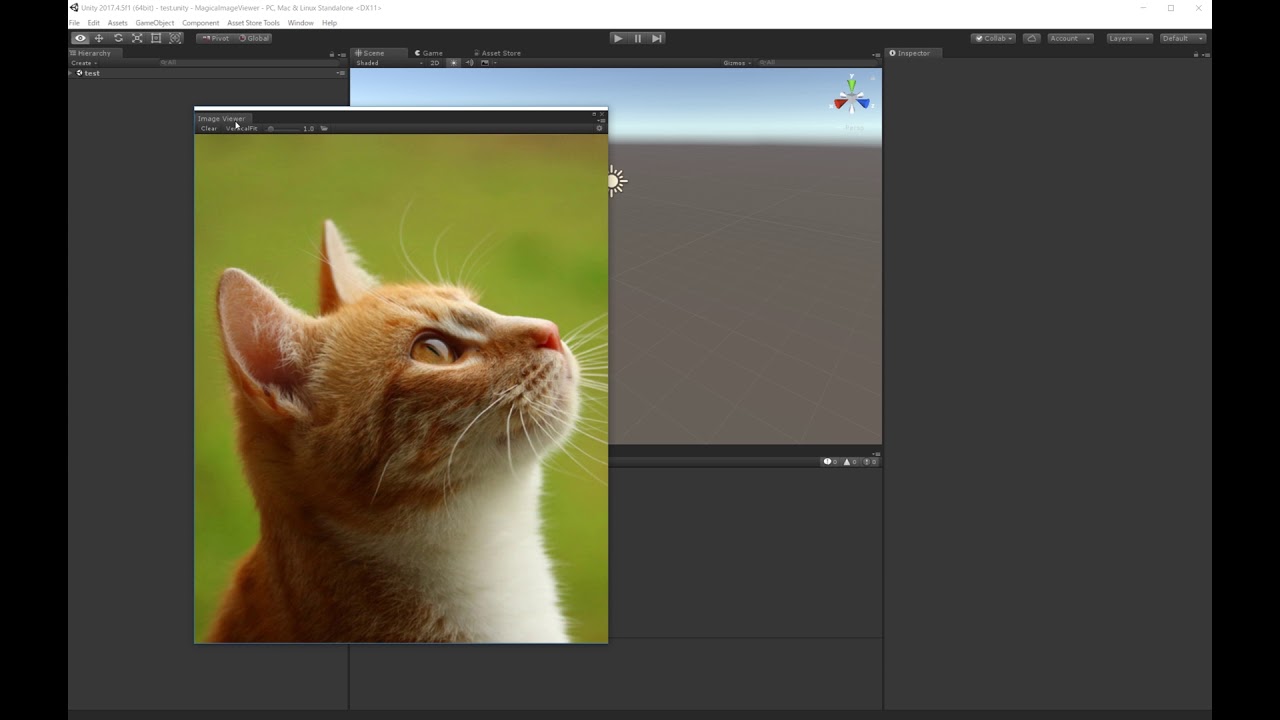Click the Image Viewer window tab
The width and height of the screenshot is (1280, 720).
[x=221, y=119]
